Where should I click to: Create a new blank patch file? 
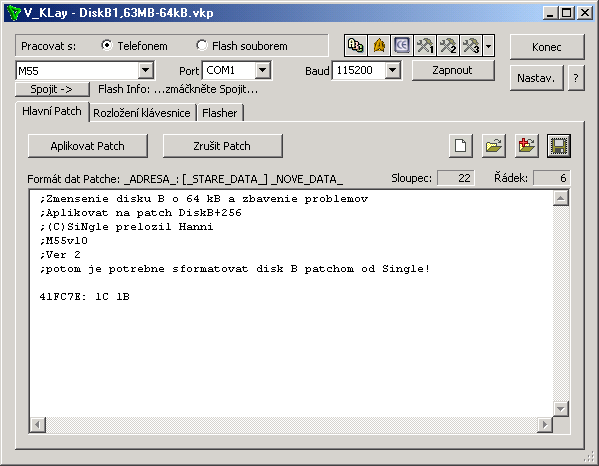pyautogui.click(x=461, y=146)
